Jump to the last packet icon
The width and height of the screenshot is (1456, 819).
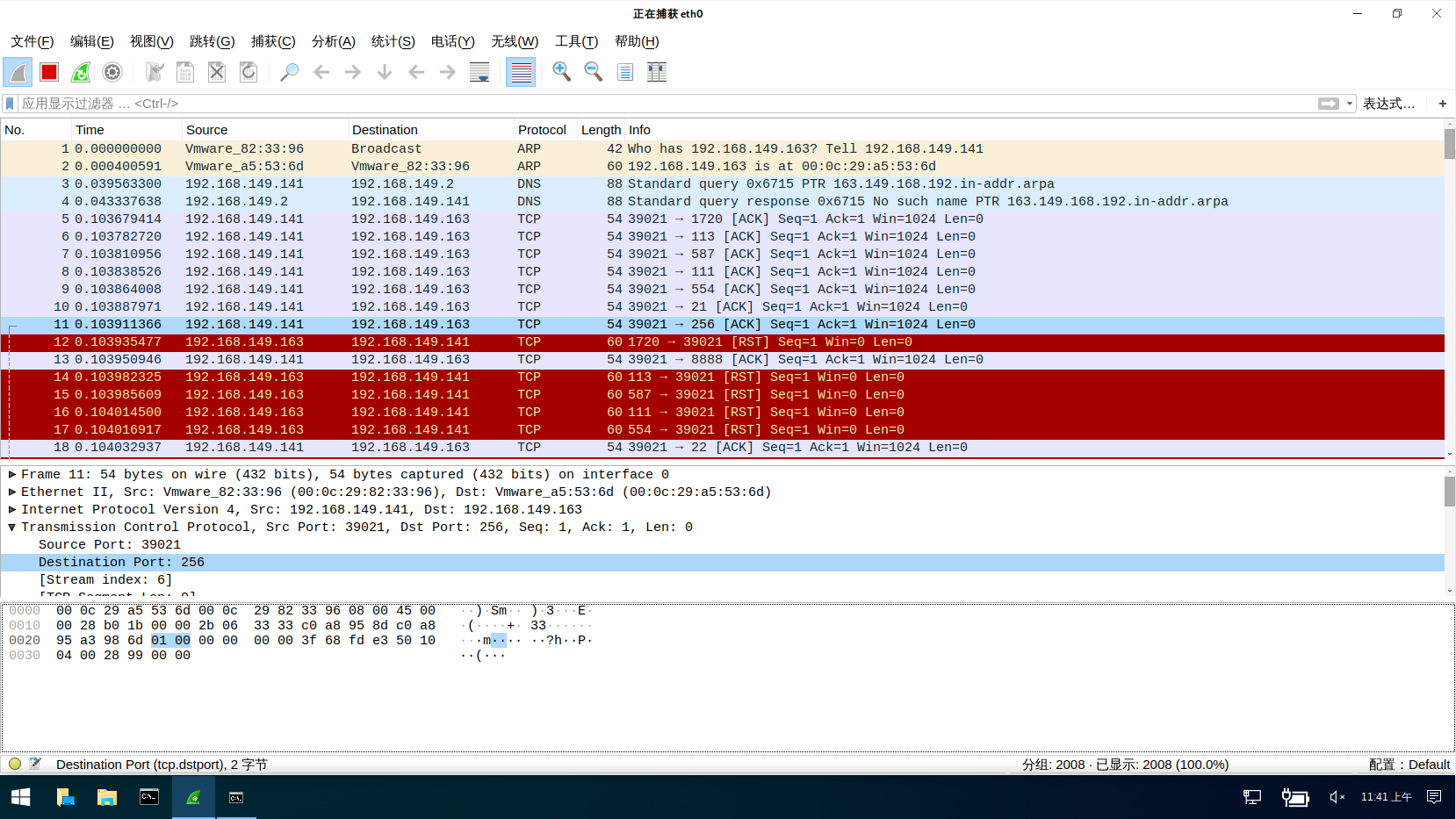pos(448,72)
